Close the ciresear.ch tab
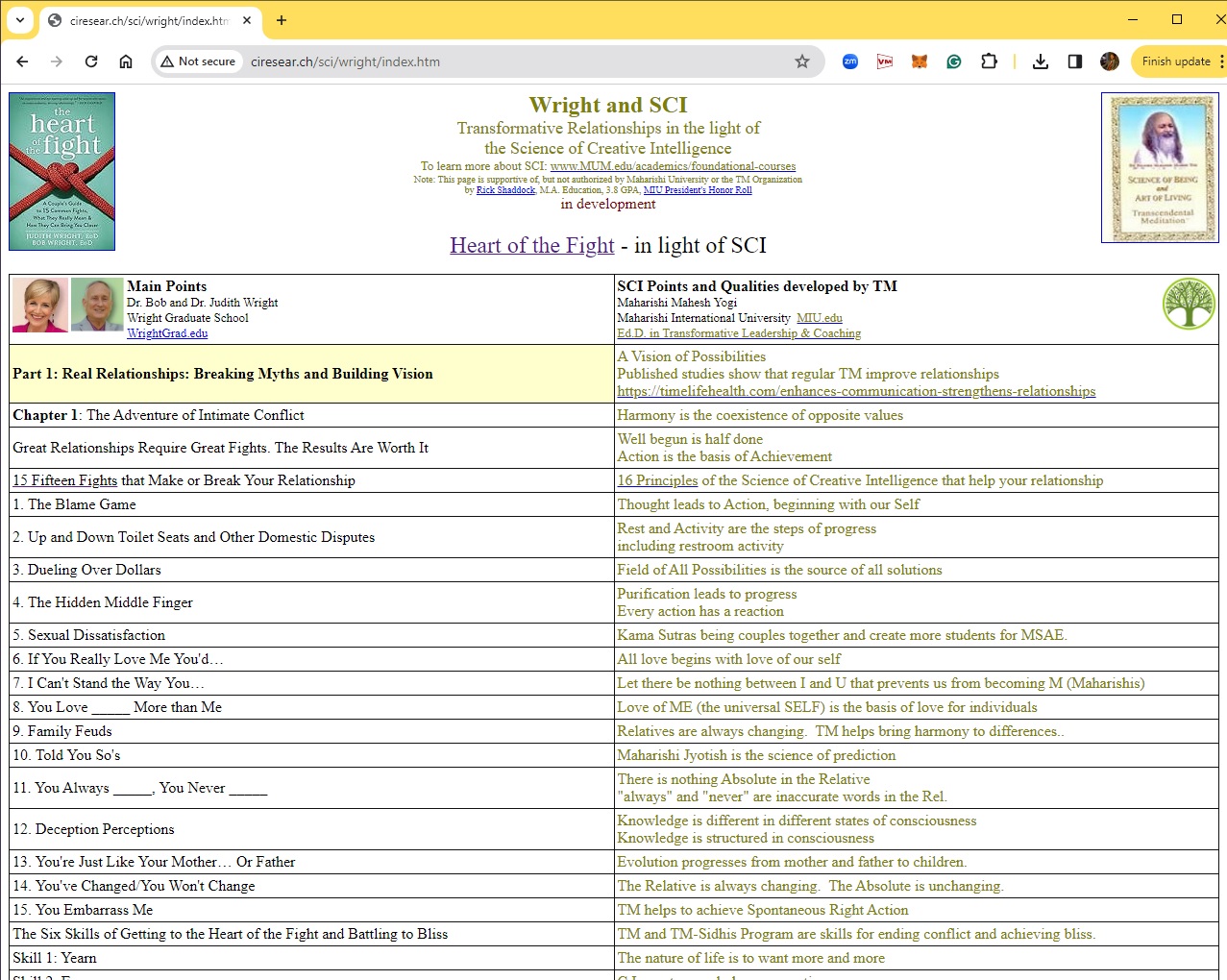 [247, 20]
